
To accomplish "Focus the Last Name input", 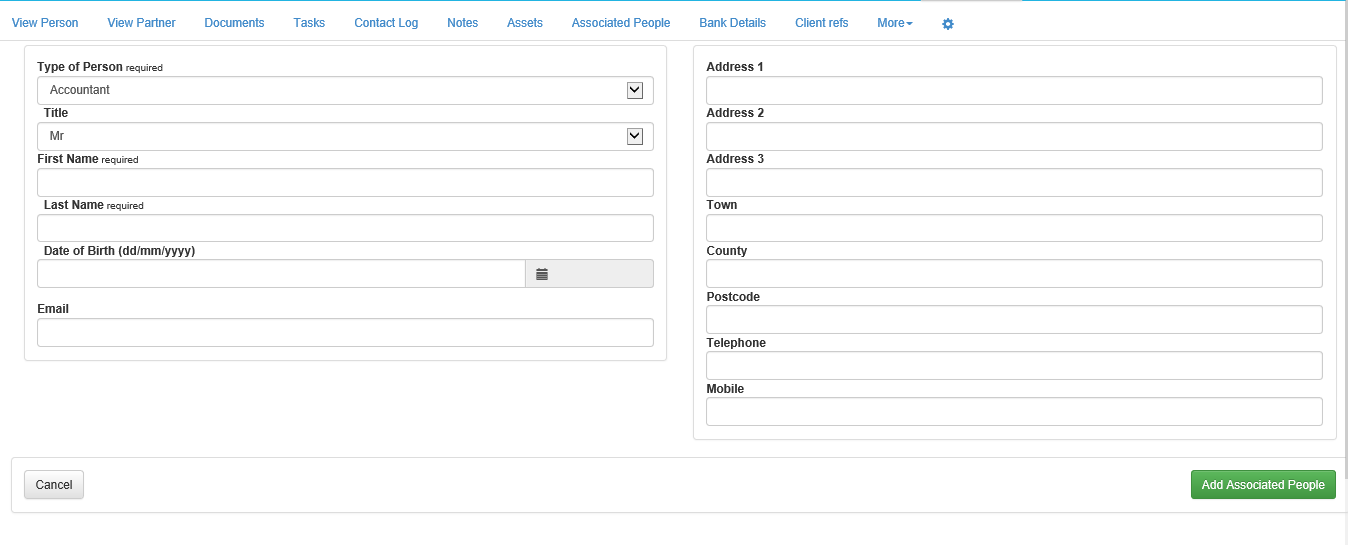I will click(345, 229).
